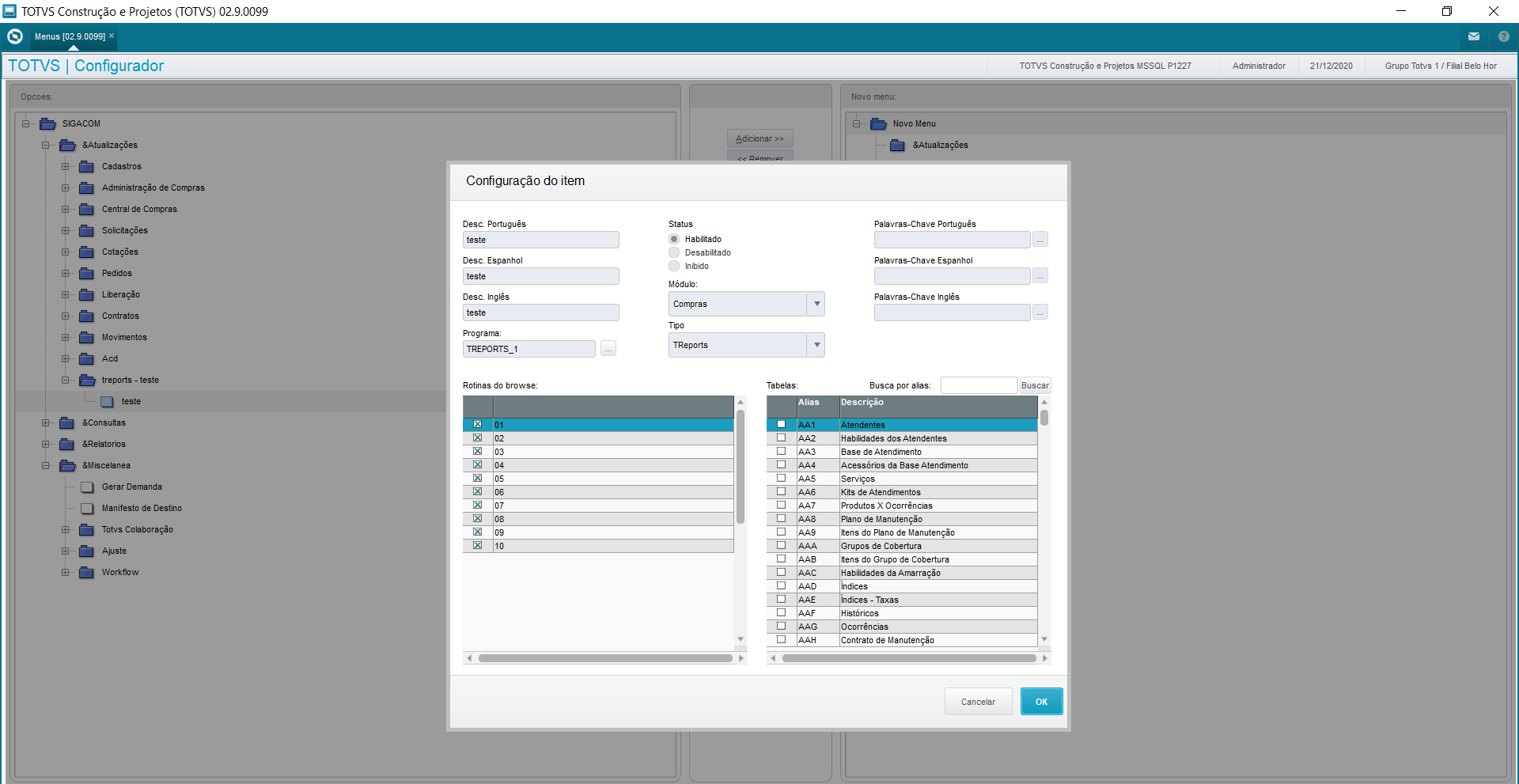Open the Programa lookup ellipsis button
The image size is (1519, 784).
pyautogui.click(x=608, y=349)
